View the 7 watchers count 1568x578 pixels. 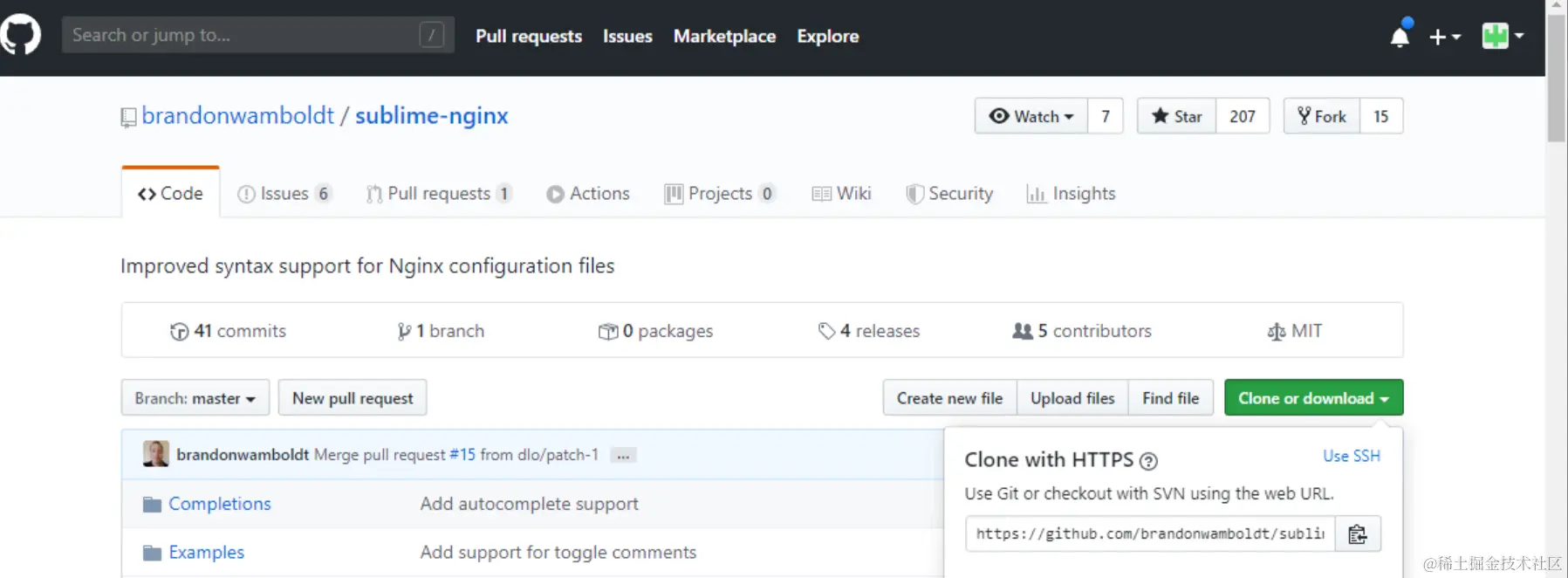click(x=1106, y=116)
